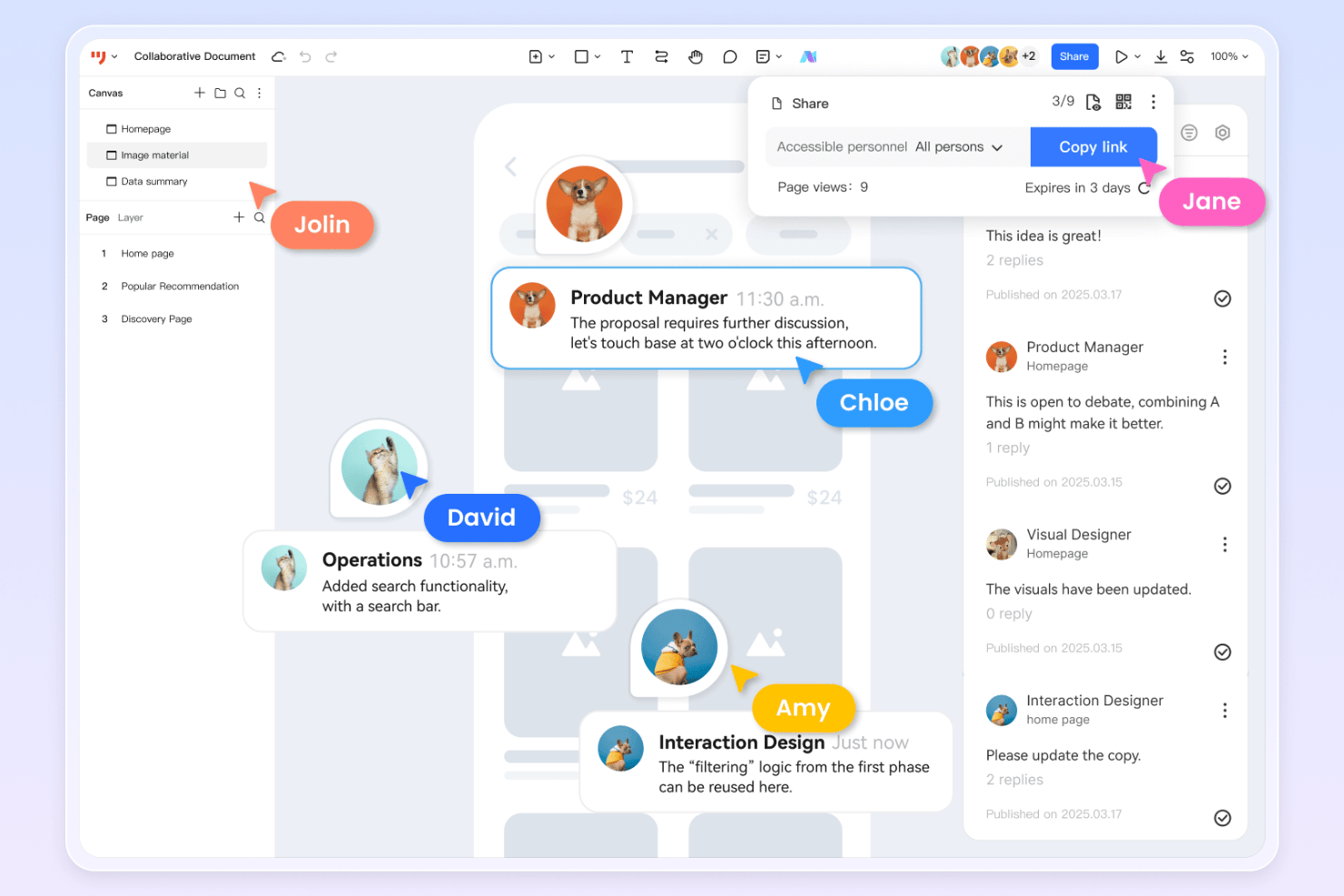Click the mockup back chevron arrow

[510, 166]
